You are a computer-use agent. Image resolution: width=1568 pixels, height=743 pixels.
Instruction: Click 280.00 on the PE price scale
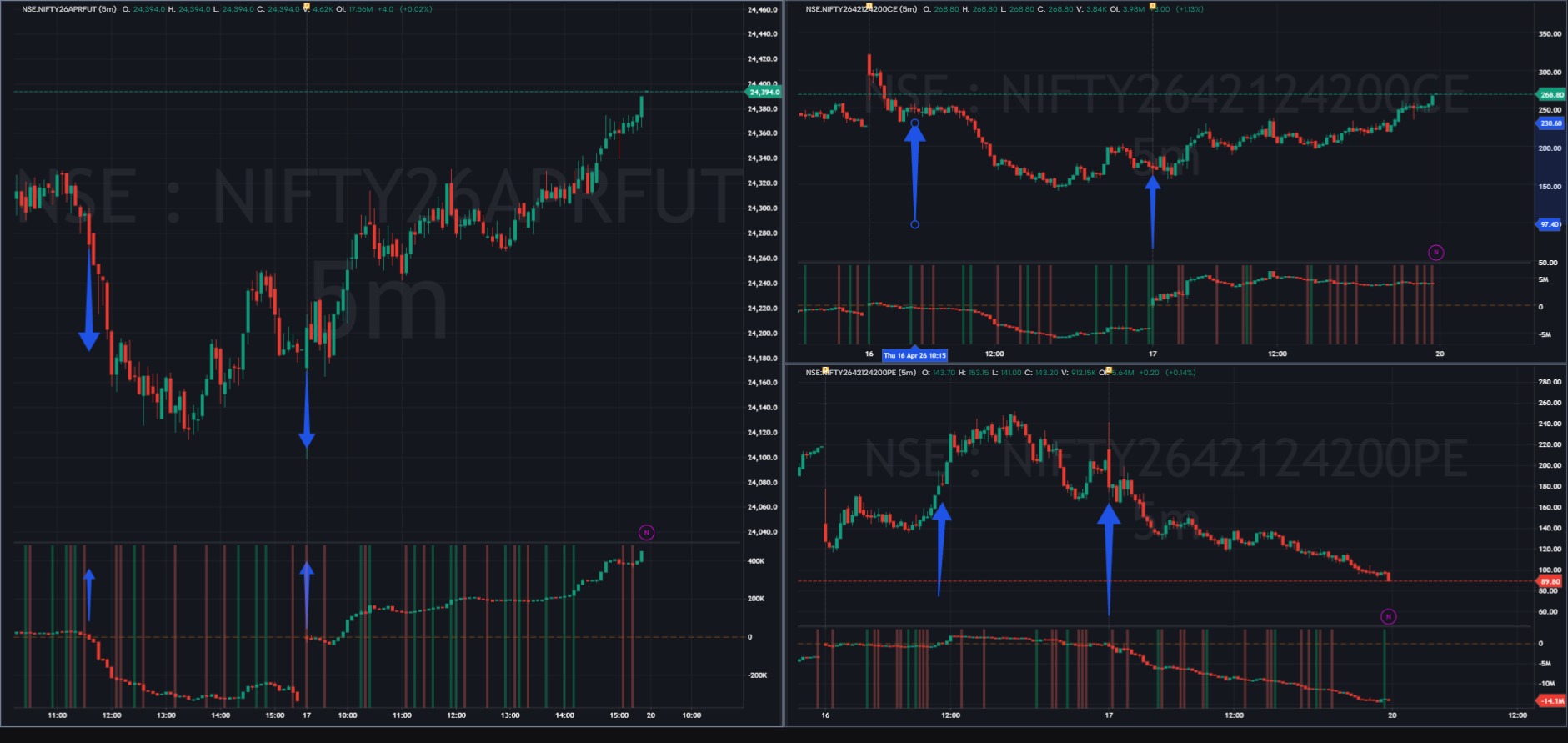(1550, 382)
